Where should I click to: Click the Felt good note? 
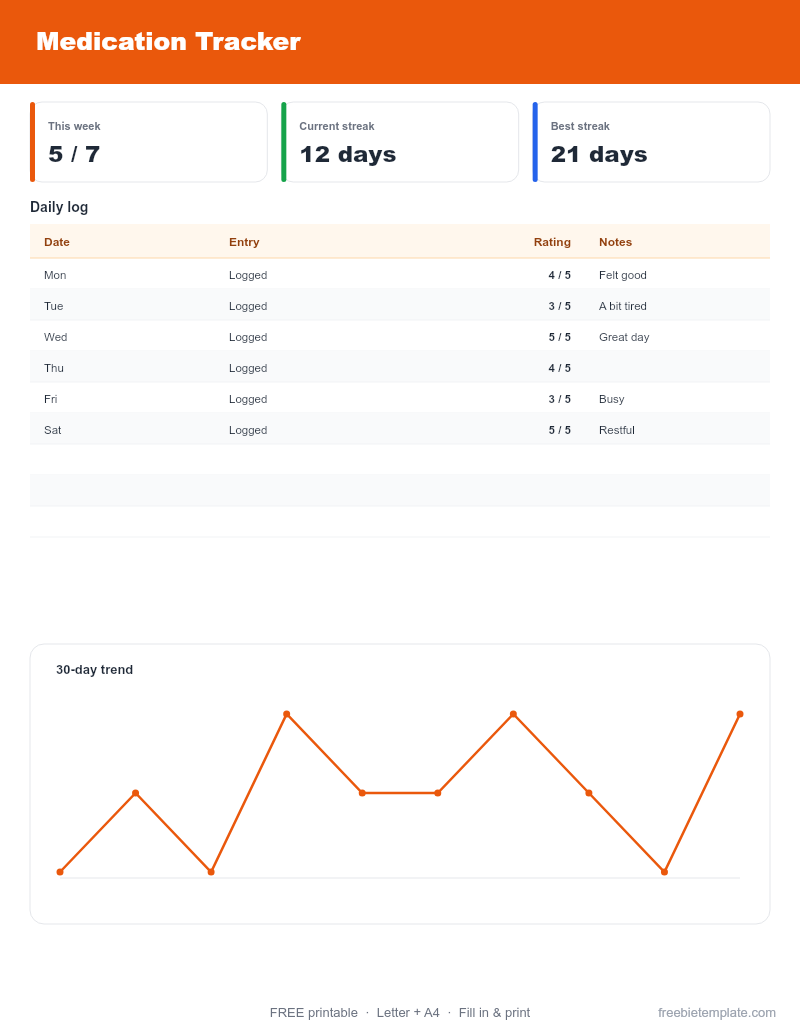[x=622, y=276]
